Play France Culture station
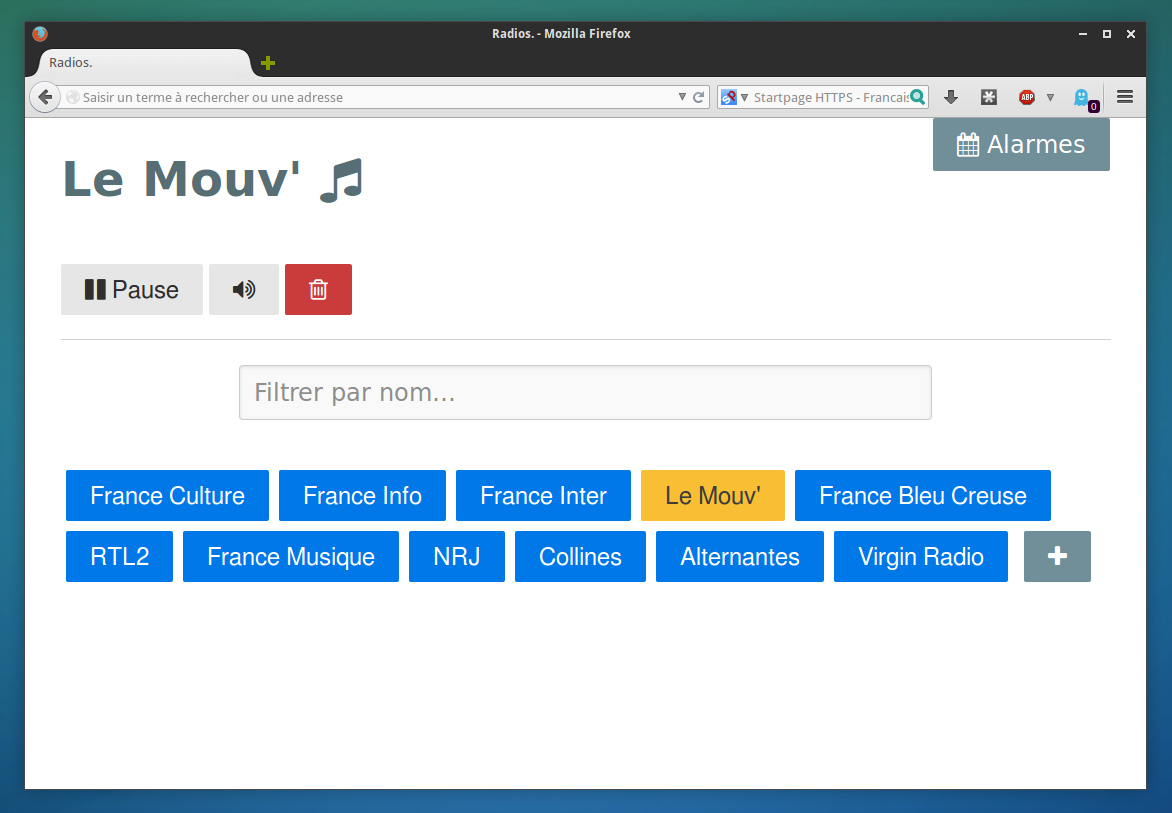Image resolution: width=1172 pixels, height=813 pixels. point(167,495)
